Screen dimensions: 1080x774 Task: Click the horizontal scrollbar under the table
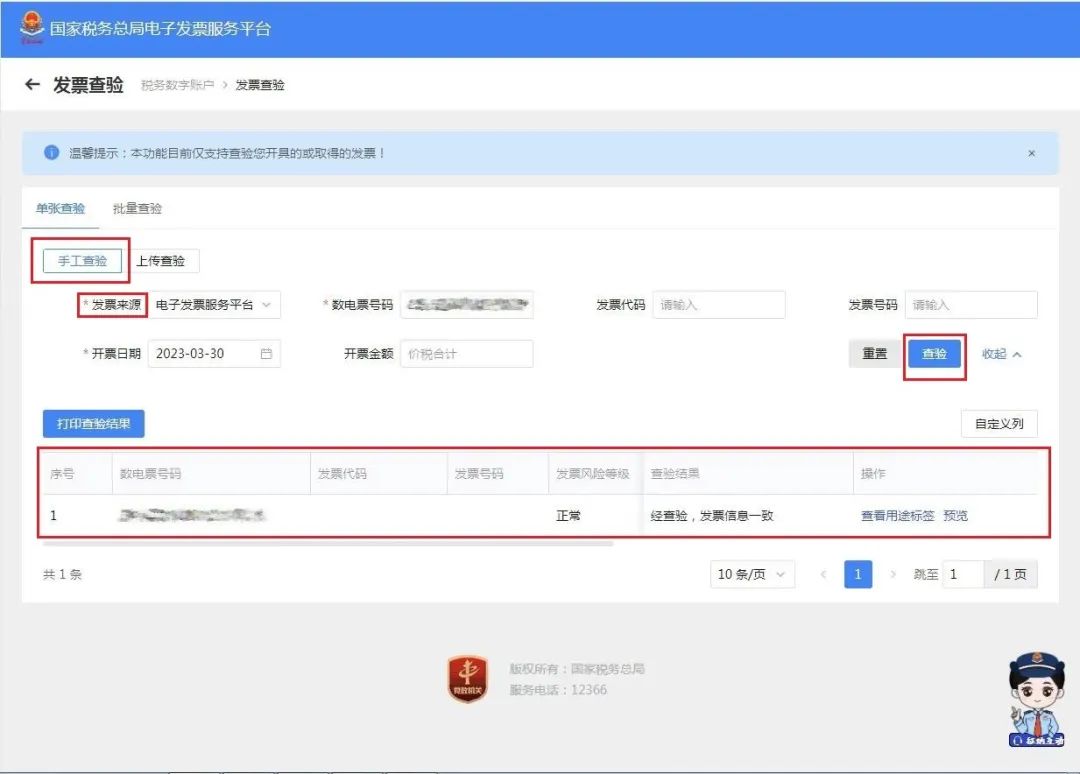tap(328, 544)
